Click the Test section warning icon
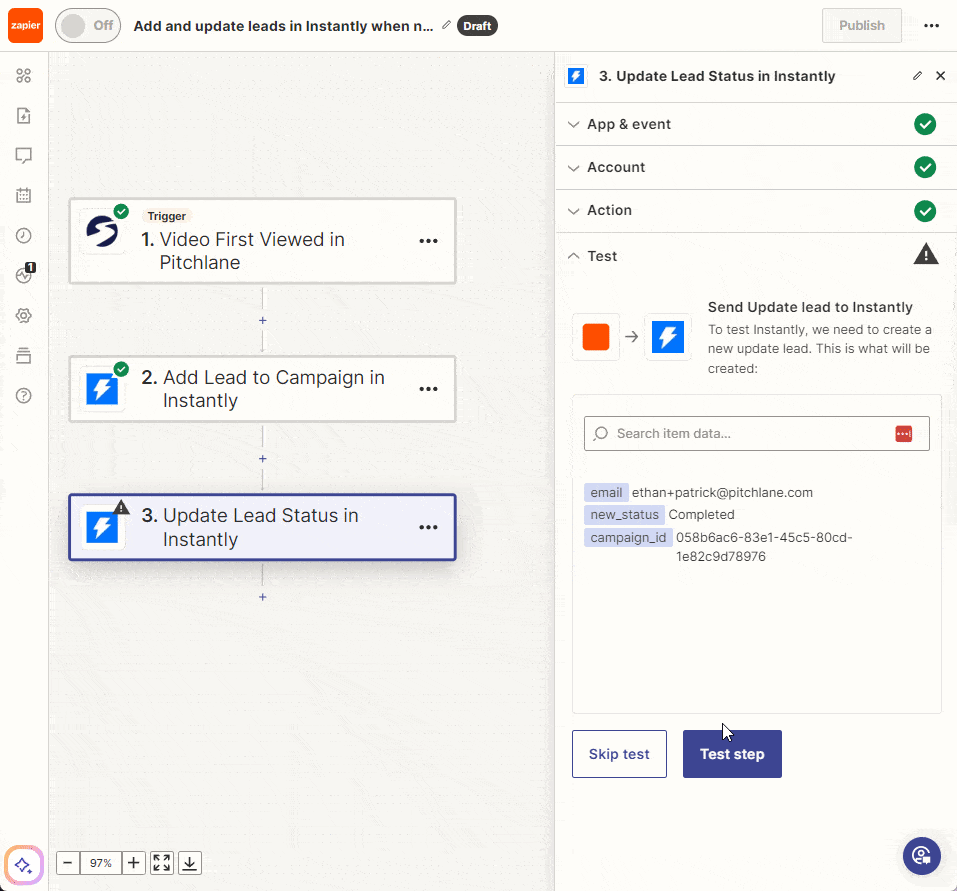 925,254
